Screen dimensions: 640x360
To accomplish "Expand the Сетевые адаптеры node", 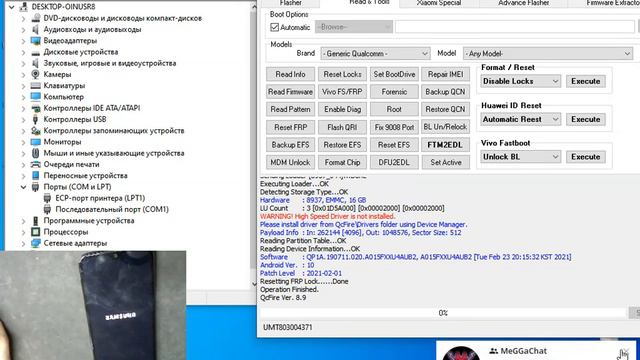I will 23,243.
